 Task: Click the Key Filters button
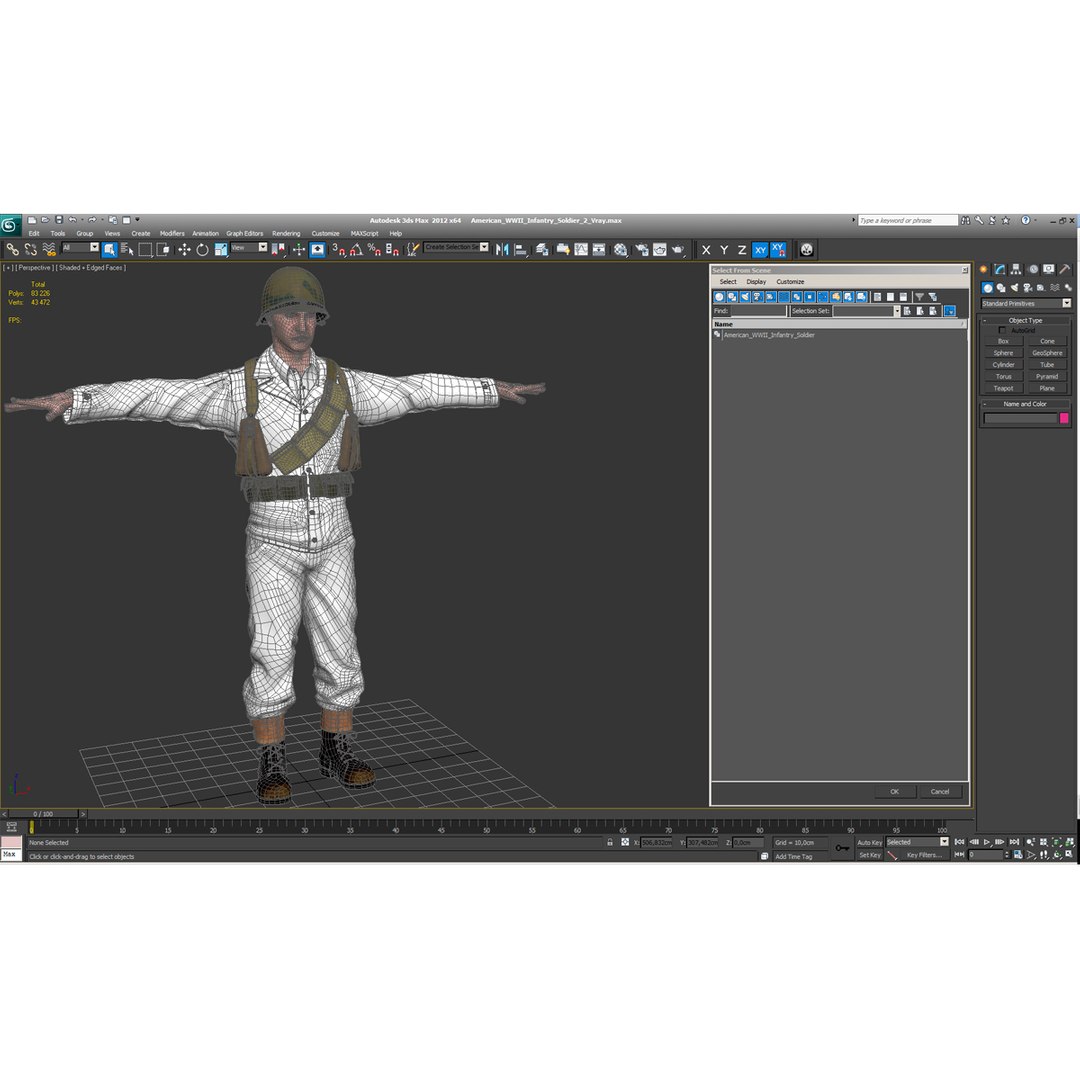click(x=924, y=855)
